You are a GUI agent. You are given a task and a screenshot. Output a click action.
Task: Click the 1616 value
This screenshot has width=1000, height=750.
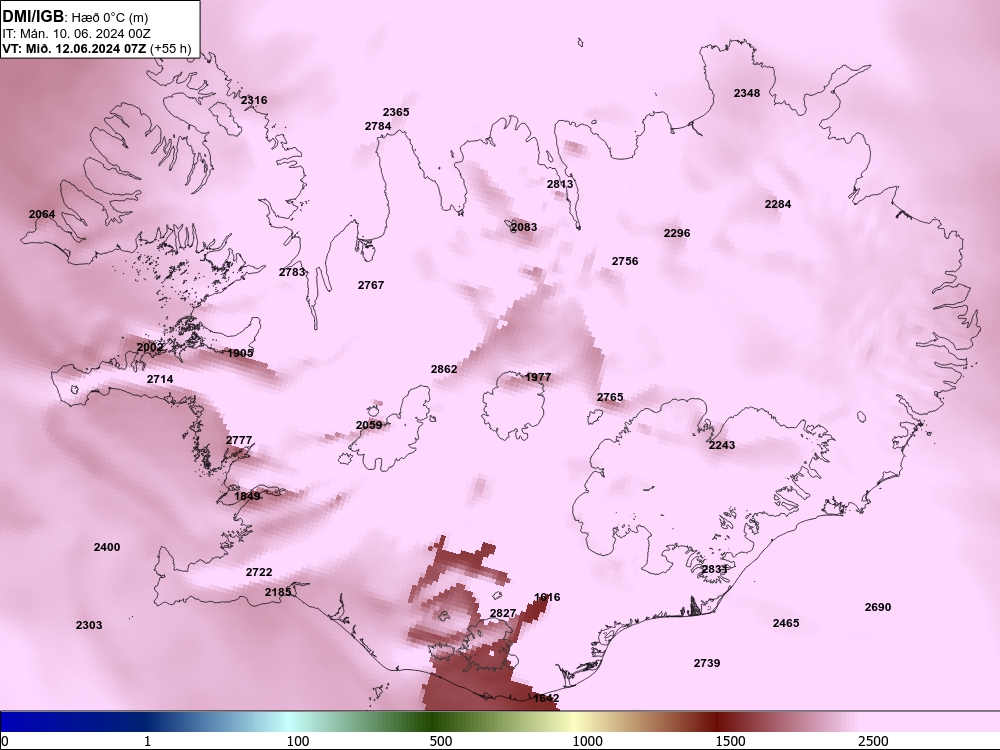click(547, 598)
